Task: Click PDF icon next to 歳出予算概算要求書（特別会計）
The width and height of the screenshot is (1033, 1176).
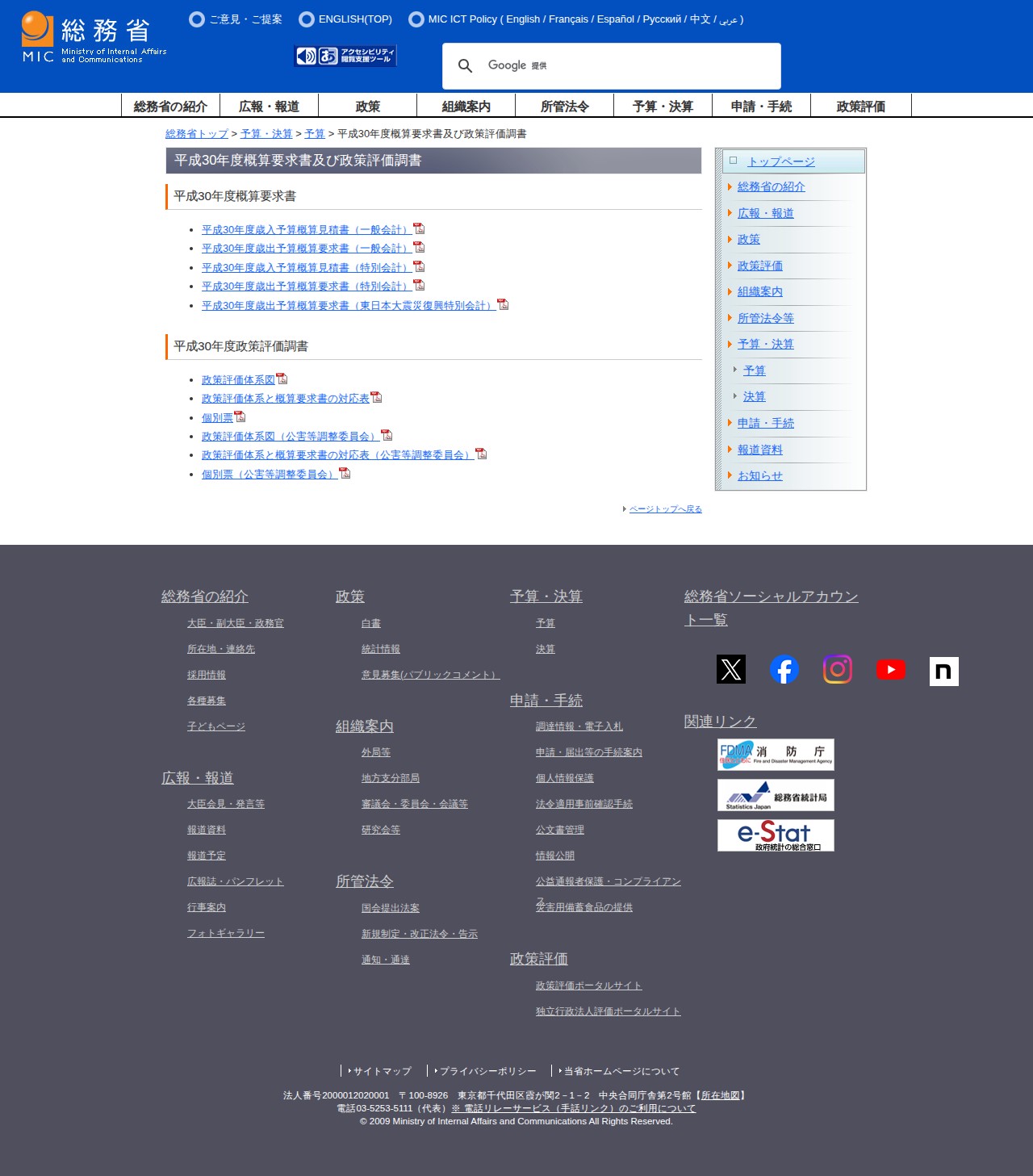Action: pyautogui.click(x=419, y=285)
